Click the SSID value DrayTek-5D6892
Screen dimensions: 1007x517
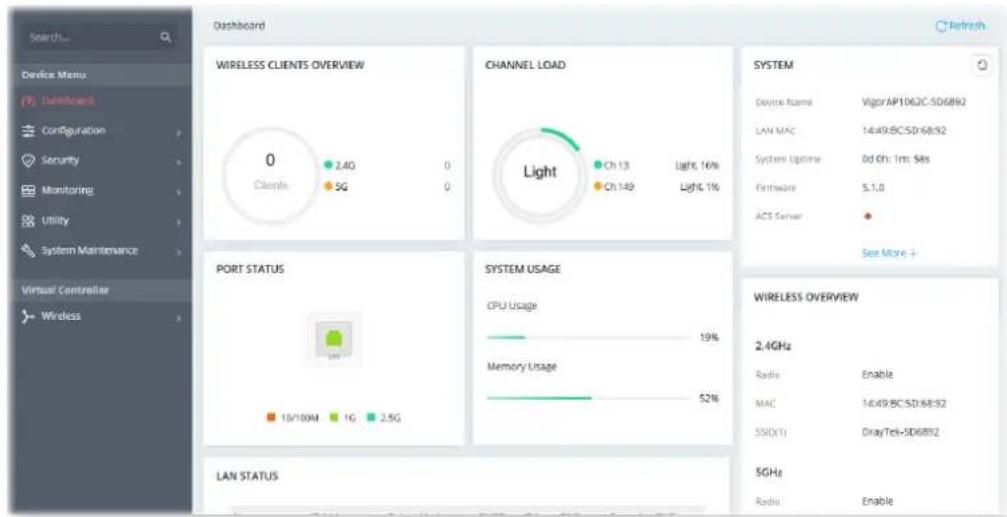(900, 432)
